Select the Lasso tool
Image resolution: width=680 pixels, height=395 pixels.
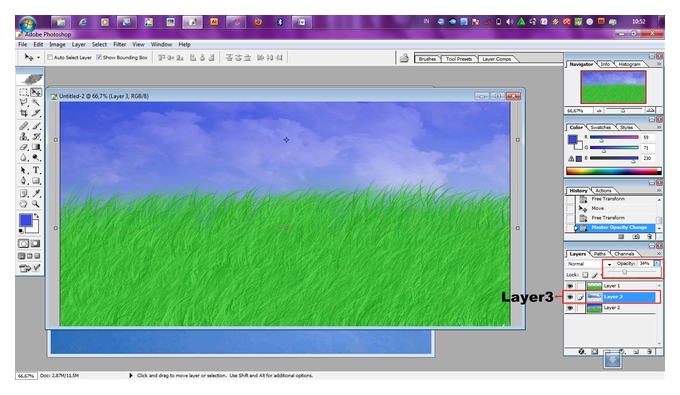tap(24, 102)
